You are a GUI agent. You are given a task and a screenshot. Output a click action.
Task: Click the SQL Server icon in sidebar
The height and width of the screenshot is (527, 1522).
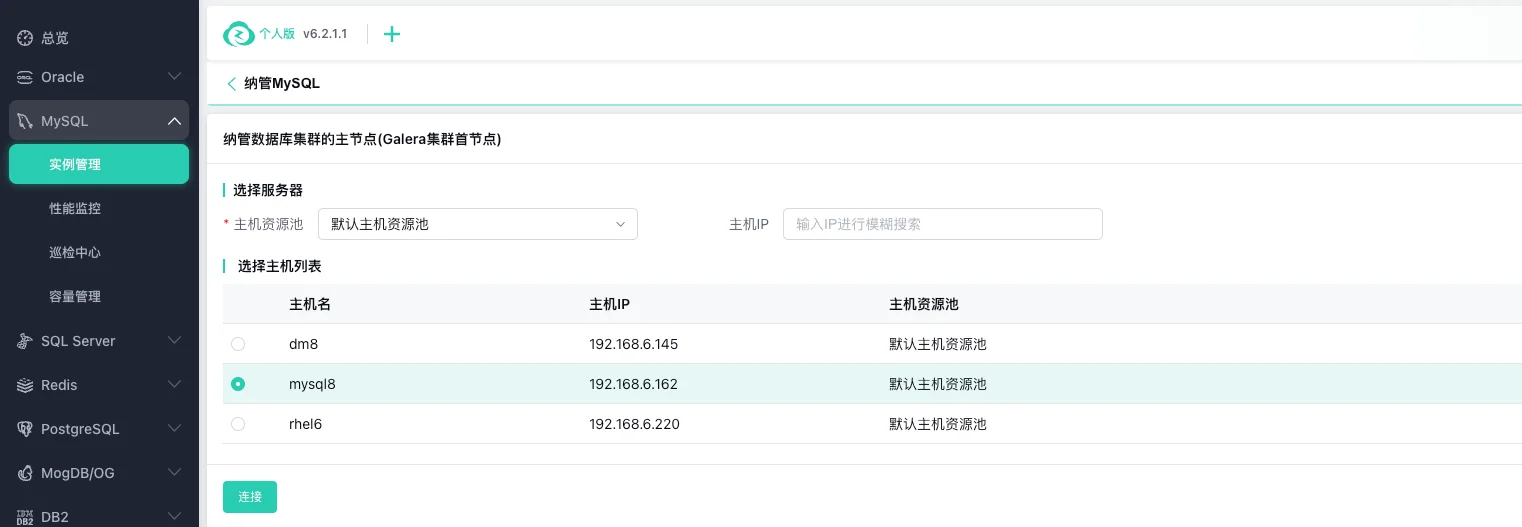tap(25, 341)
